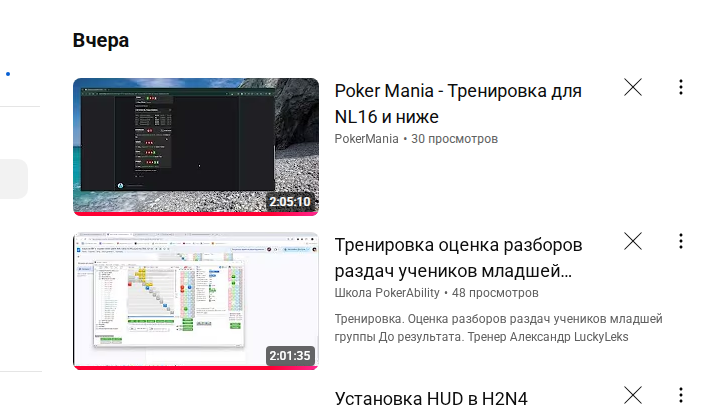This screenshot has height=411, width=721.
Task: Open the Установка HUD в H2N4 title
Action: [x=431, y=399]
